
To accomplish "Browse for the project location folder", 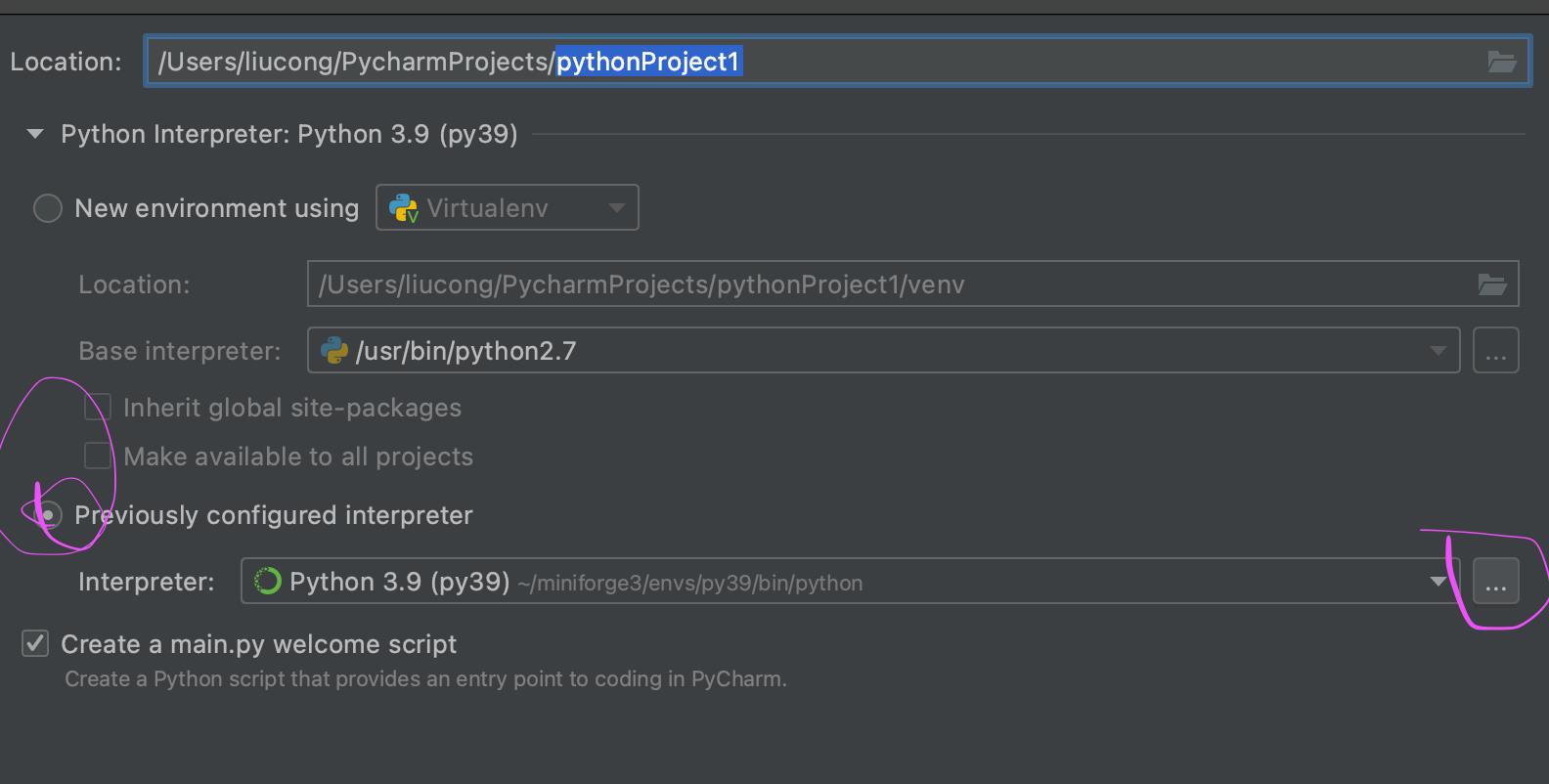I will click(1501, 63).
